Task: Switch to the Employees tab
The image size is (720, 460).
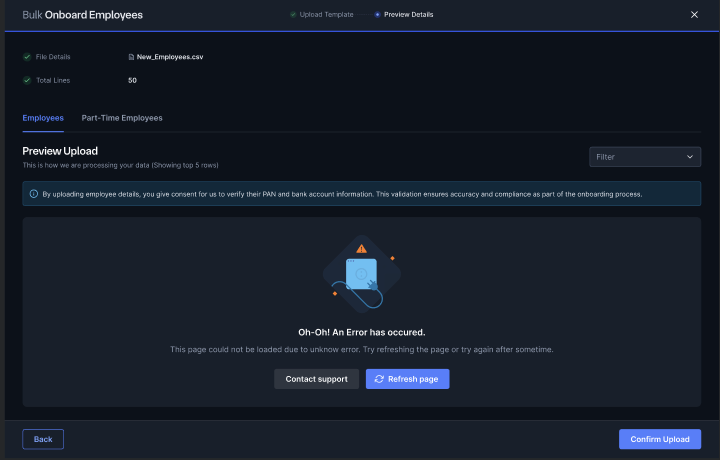Action: (x=43, y=118)
